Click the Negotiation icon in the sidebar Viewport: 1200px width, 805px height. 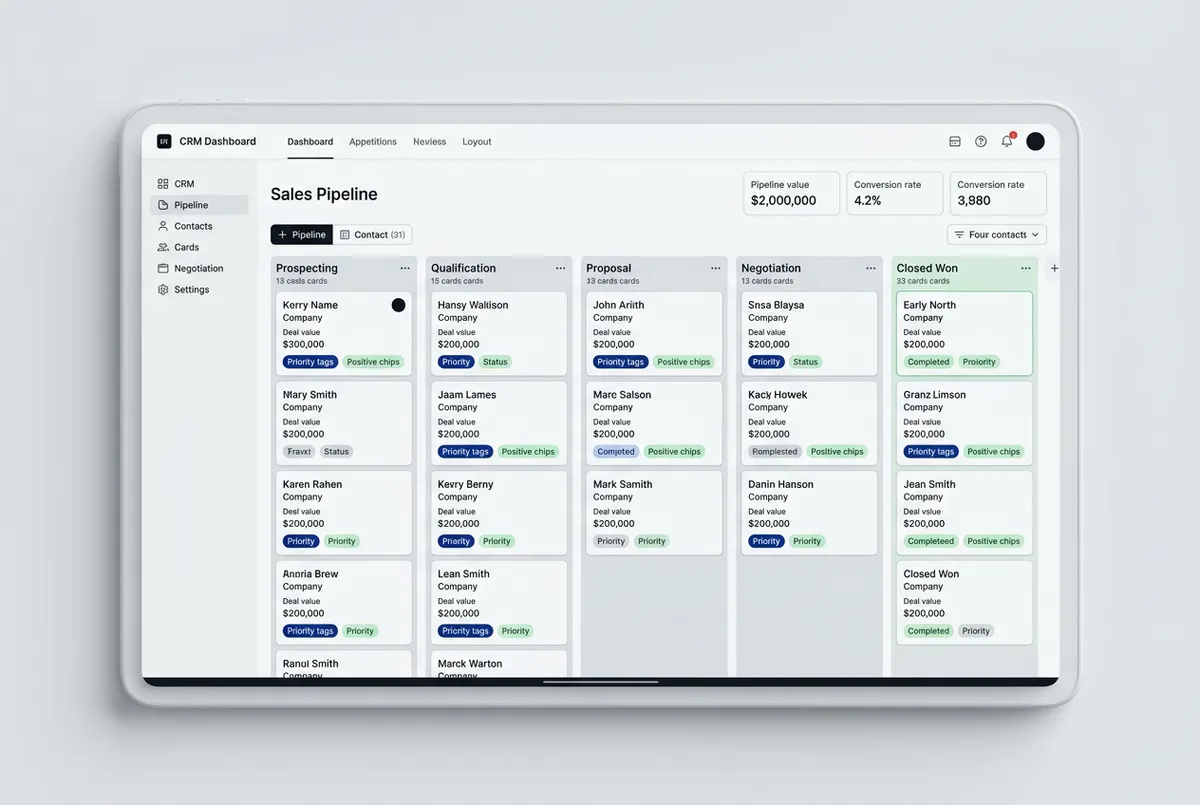[x=163, y=268]
